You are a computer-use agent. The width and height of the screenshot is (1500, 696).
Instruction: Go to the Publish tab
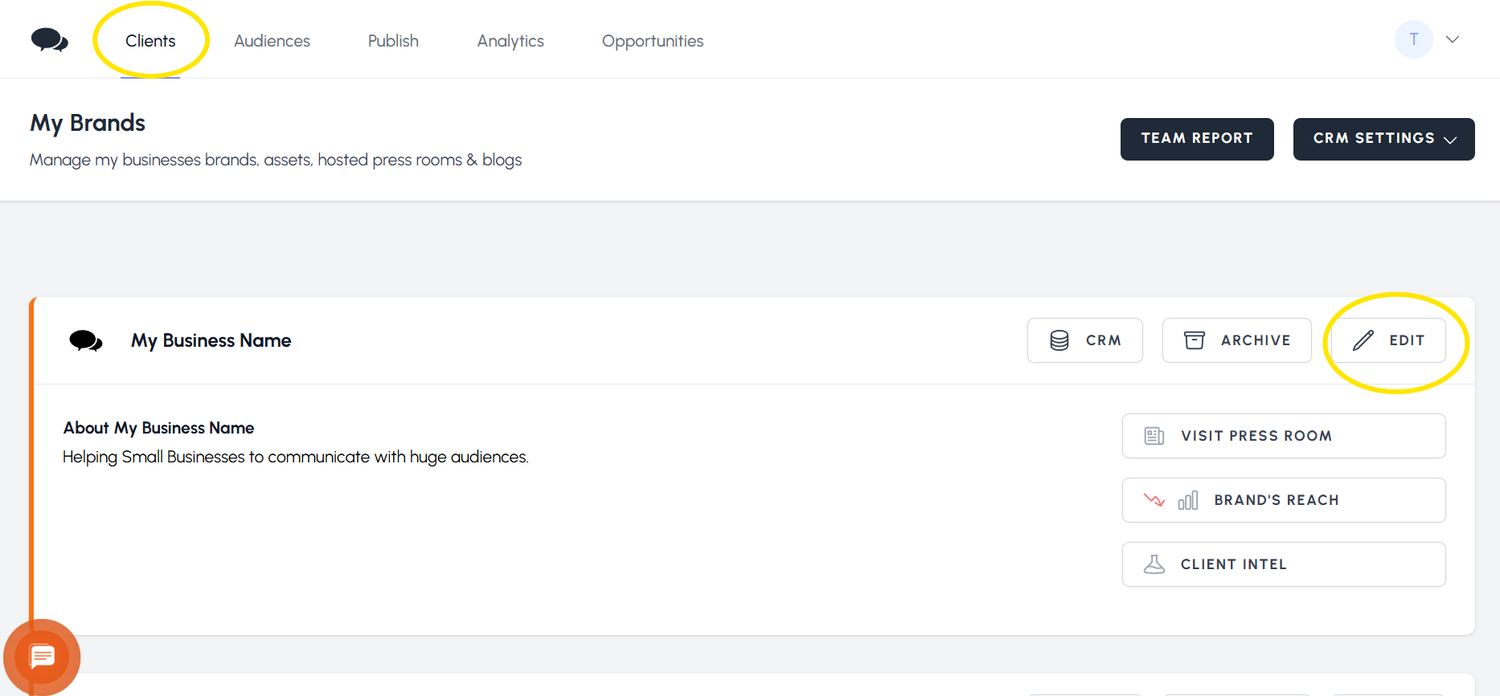coord(393,41)
